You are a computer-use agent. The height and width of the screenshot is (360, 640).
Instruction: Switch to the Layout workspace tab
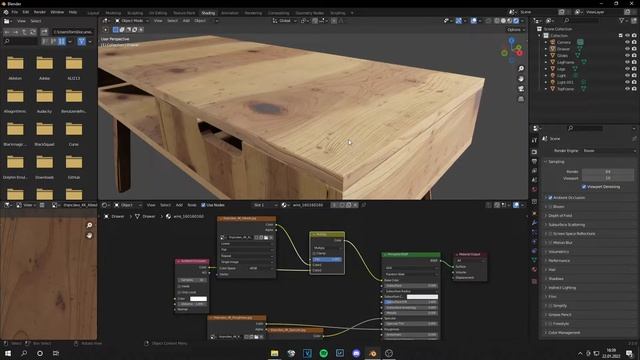click(x=93, y=13)
